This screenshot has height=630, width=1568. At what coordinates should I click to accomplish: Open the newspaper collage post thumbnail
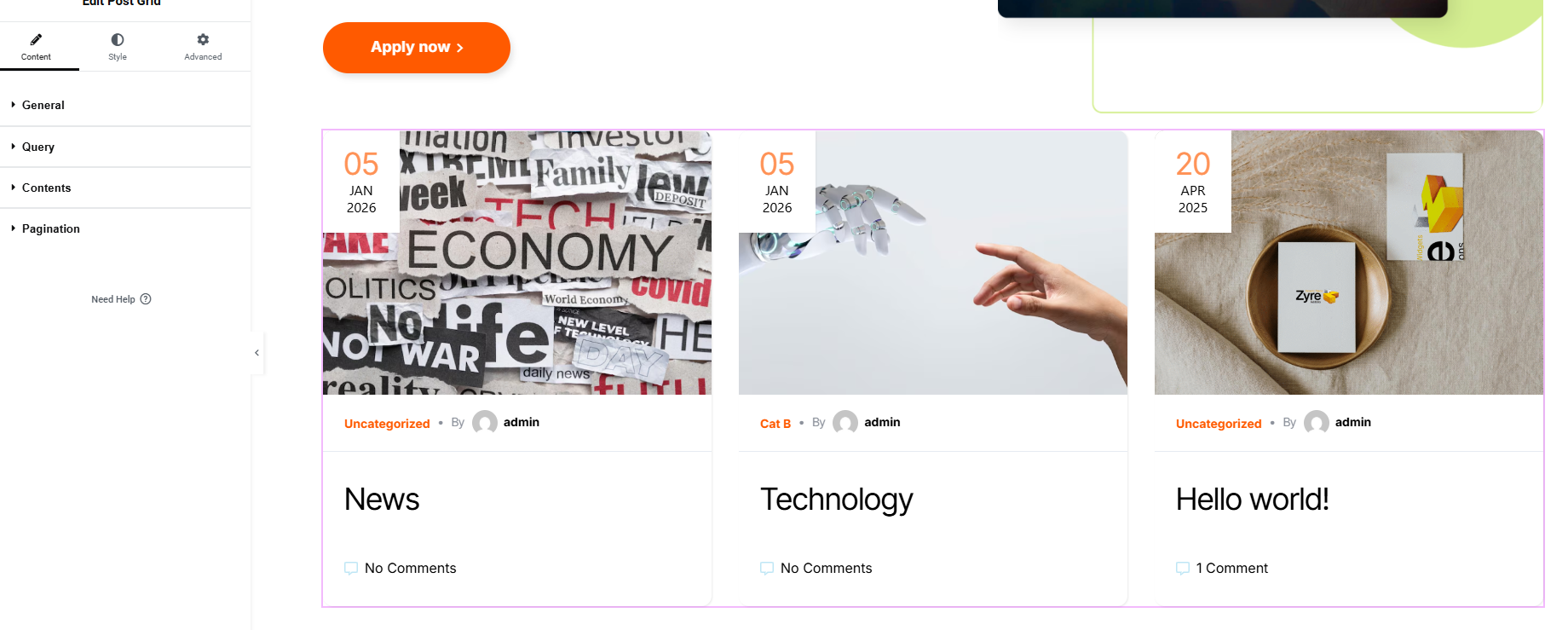(x=517, y=263)
